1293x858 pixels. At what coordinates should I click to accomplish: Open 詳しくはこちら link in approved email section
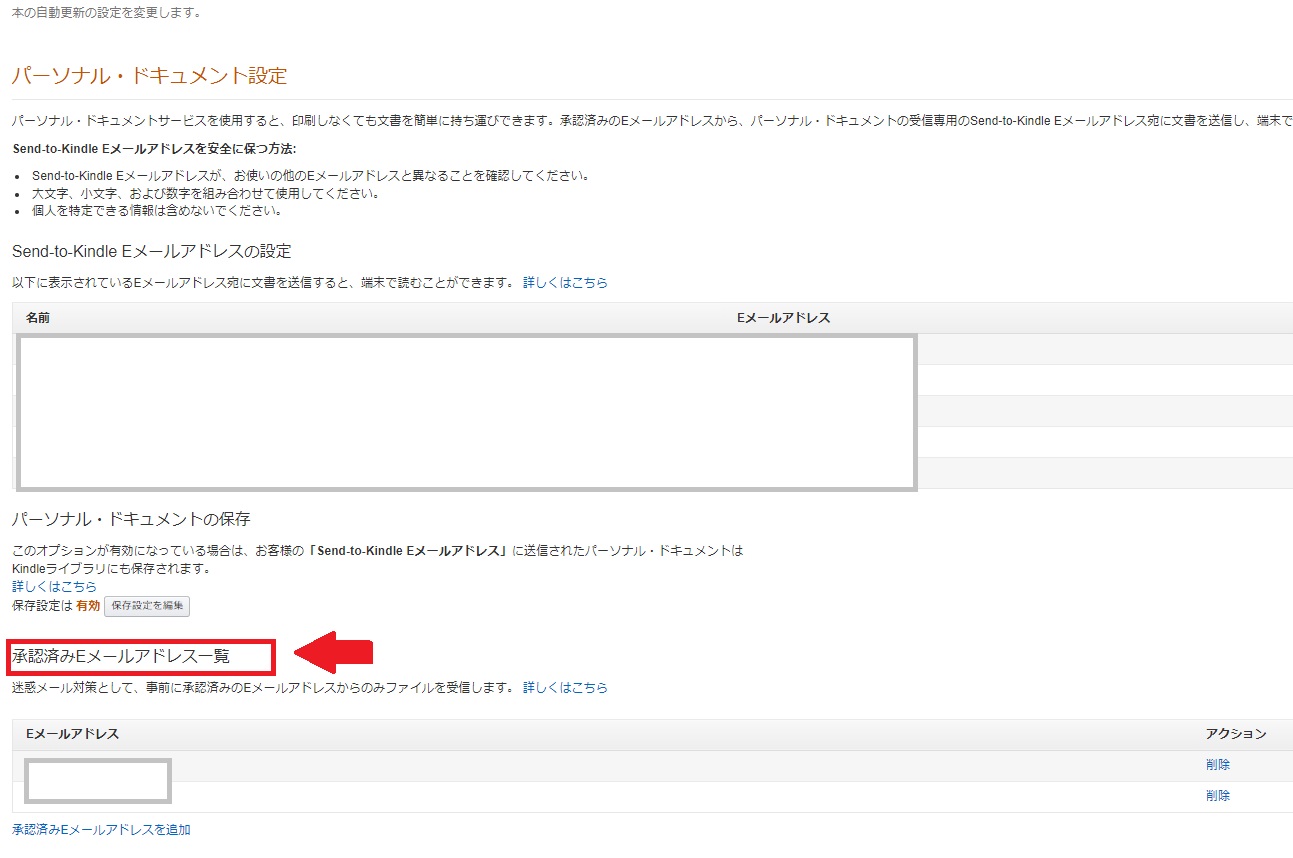pyautogui.click(x=565, y=688)
